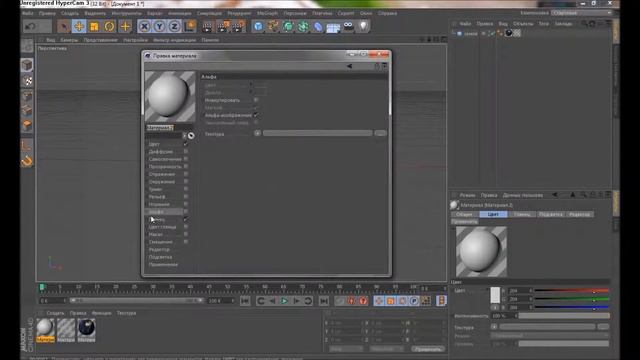Viewport: 640px width, 360px height.
Task: Toggle the coordinate system icon
Action: [190, 27]
